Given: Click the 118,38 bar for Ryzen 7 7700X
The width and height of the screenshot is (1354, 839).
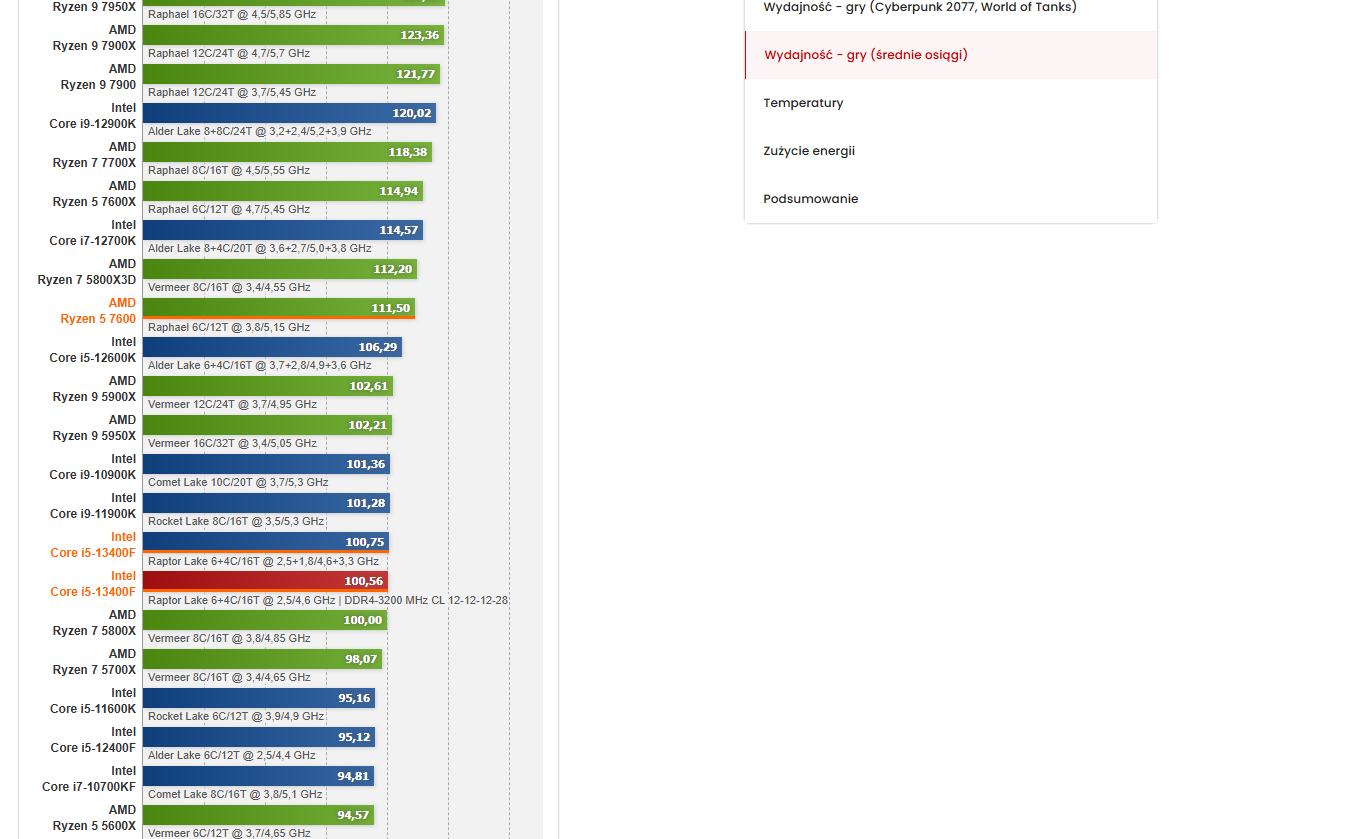Looking at the screenshot, I should click(x=287, y=152).
